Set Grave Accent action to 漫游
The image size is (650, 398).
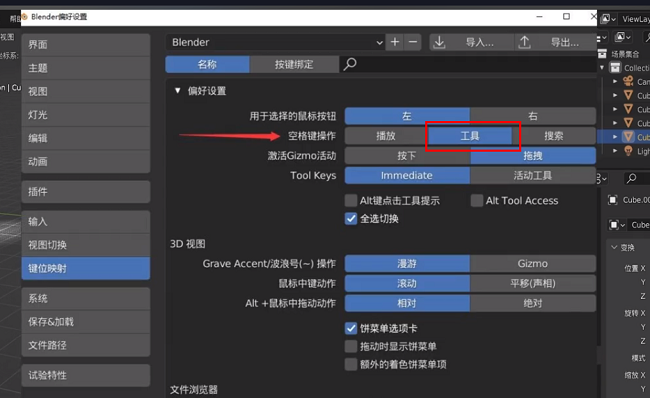point(407,264)
